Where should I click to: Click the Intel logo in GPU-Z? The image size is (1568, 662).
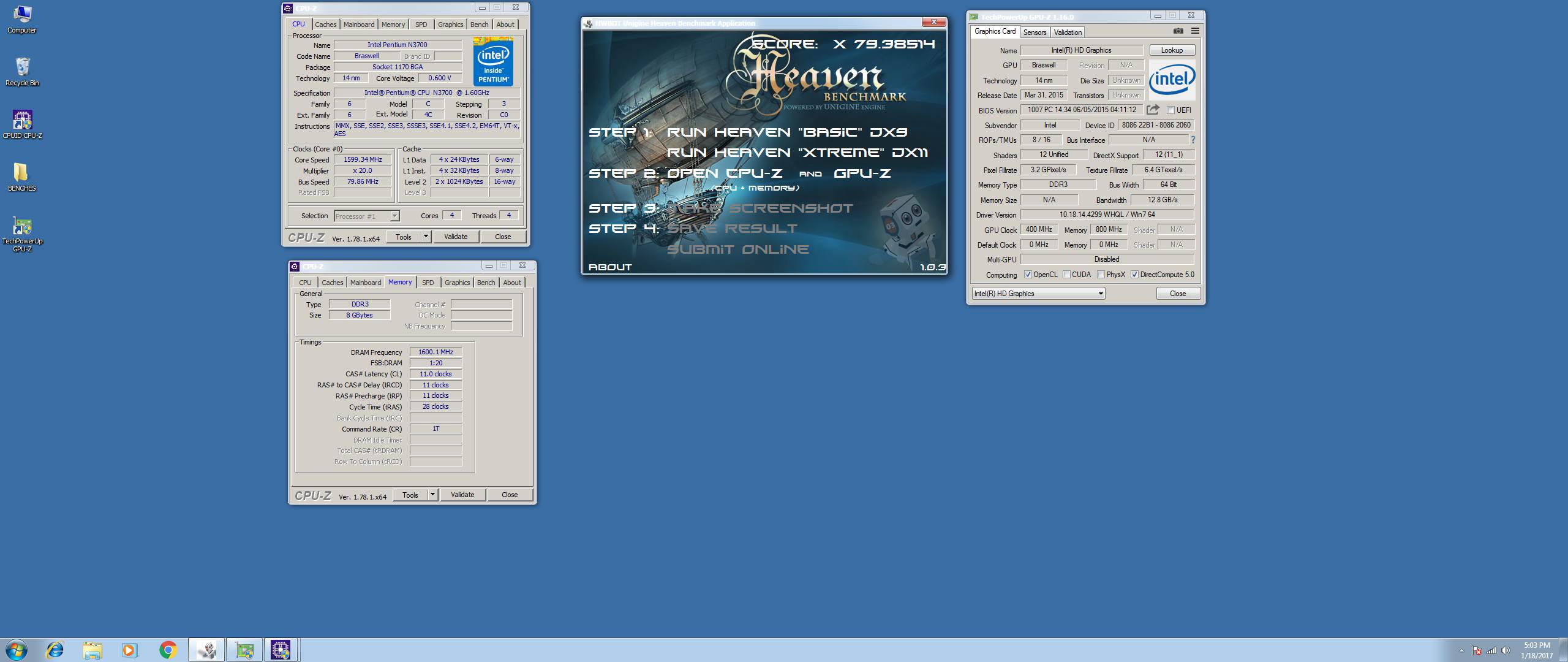point(1172,80)
